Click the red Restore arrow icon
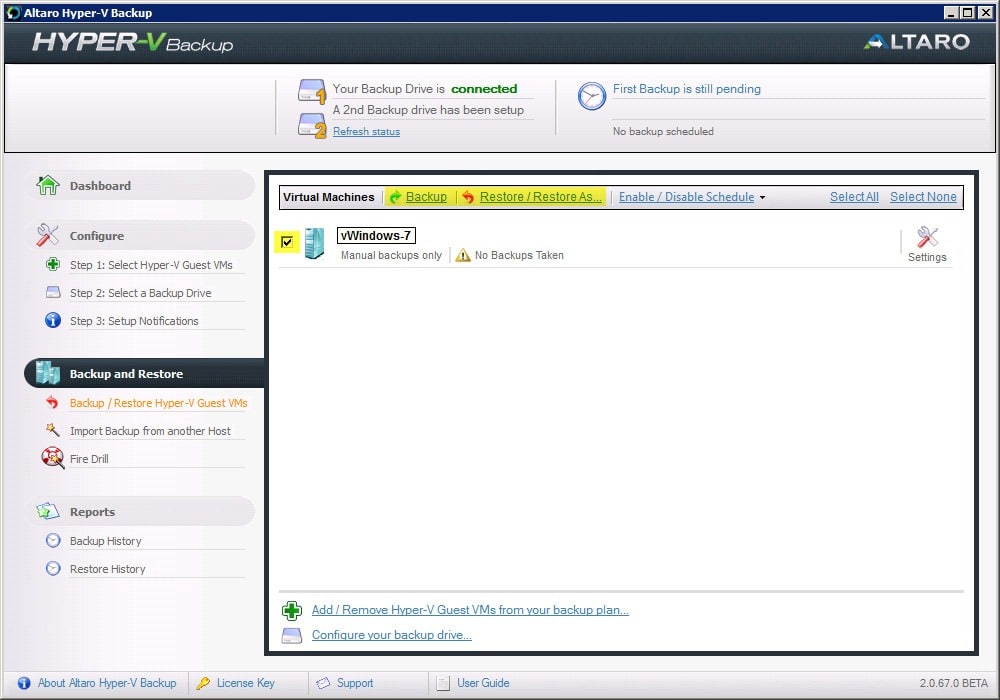 point(468,197)
